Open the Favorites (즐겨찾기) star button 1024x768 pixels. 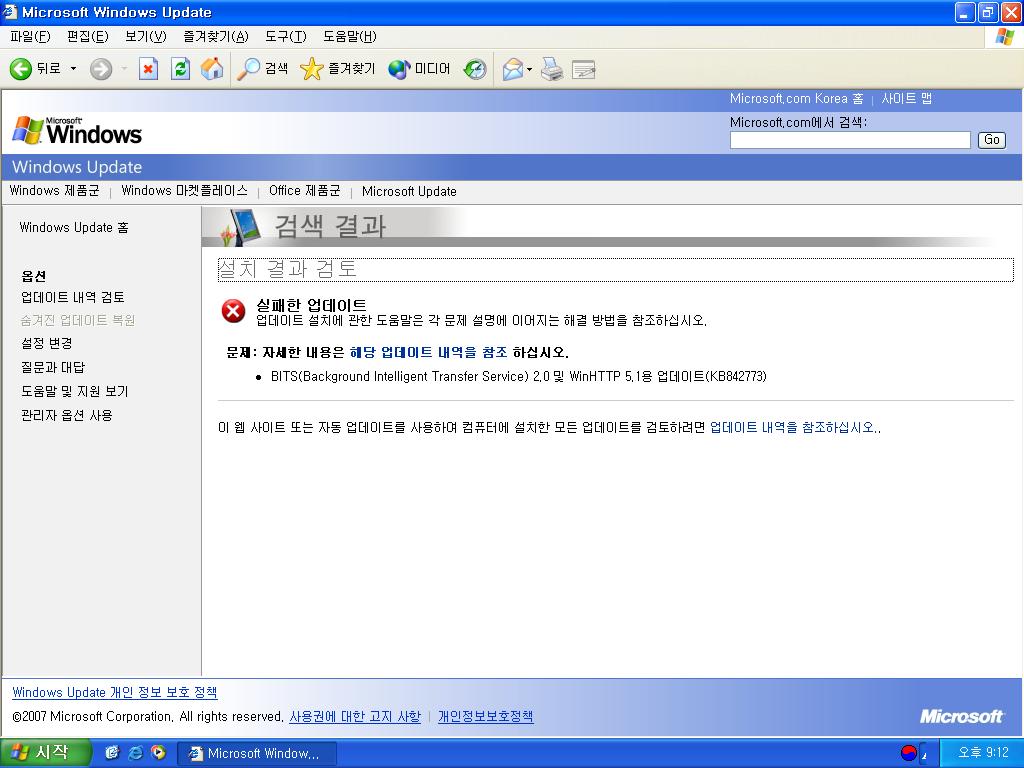338,69
